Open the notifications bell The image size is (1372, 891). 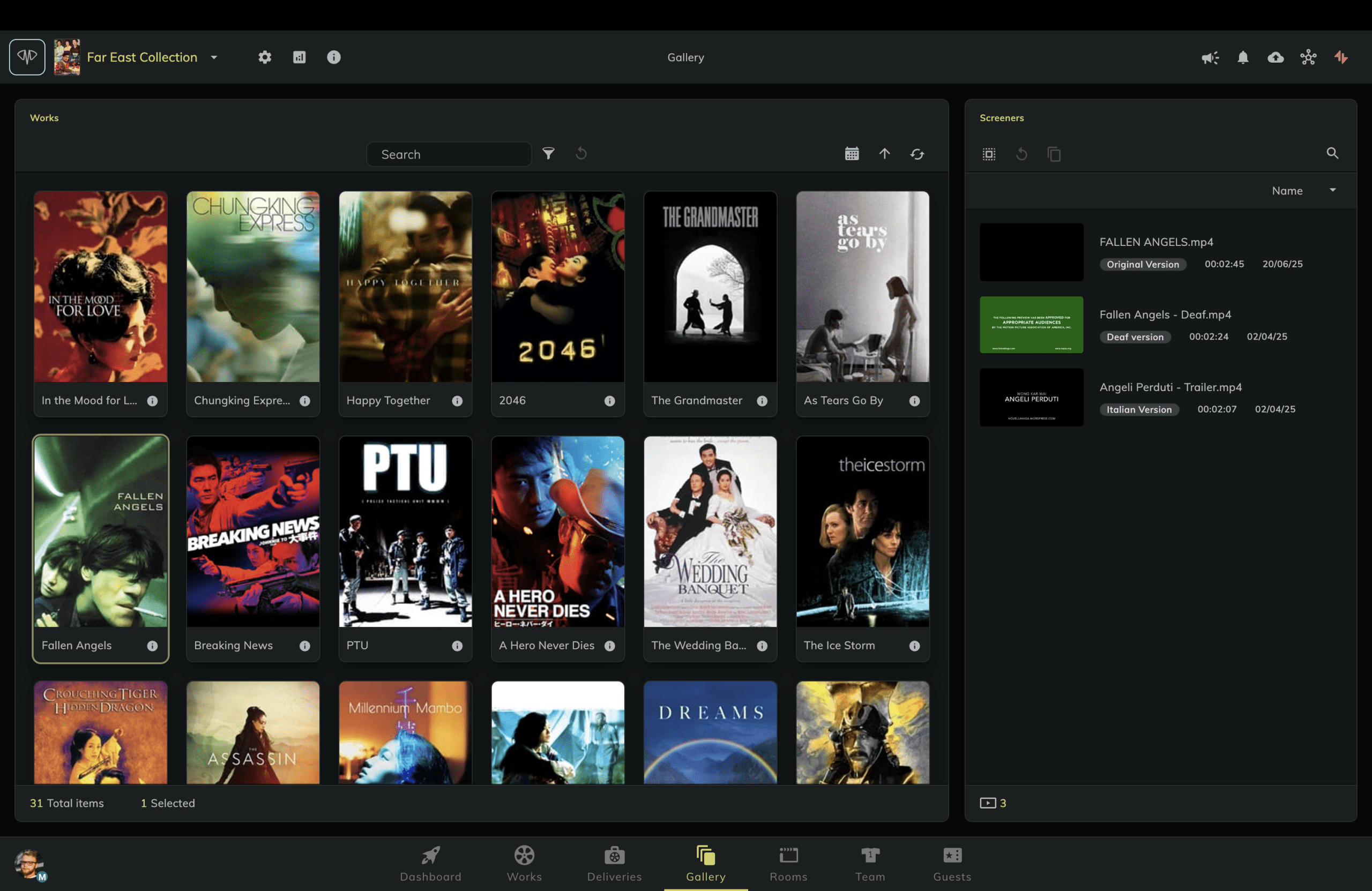click(x=1243, y=57)
